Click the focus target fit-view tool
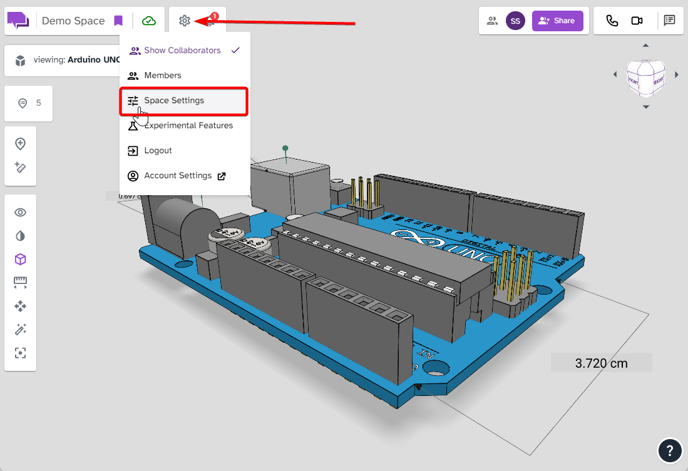 (x=20, y=353)
